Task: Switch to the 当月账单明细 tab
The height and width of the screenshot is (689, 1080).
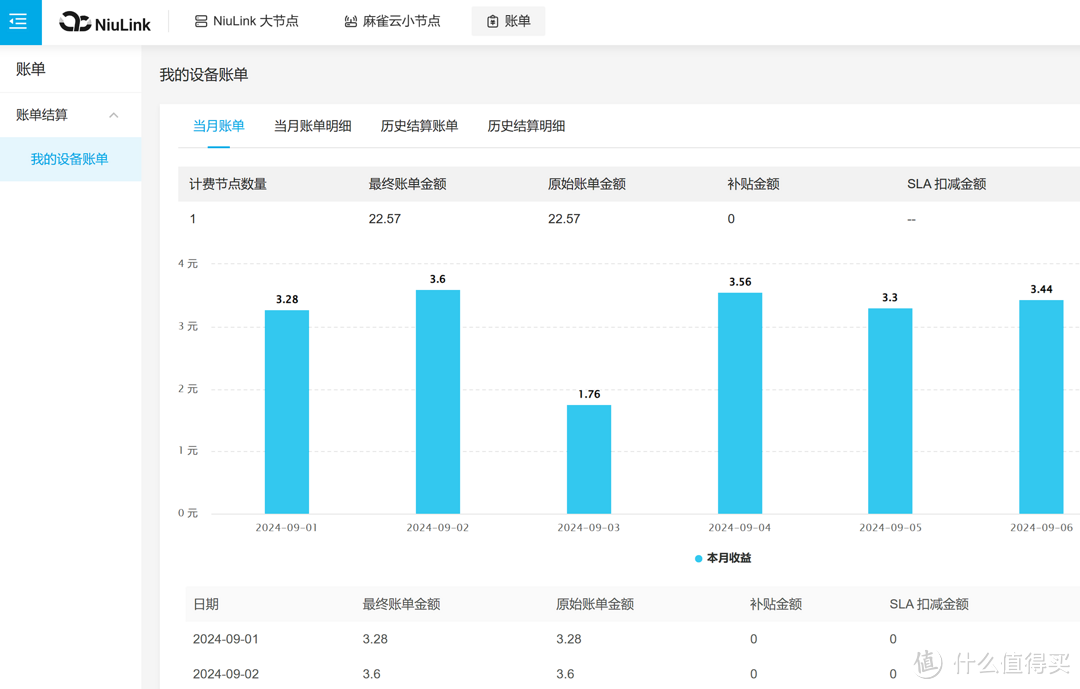Action: 311,126
